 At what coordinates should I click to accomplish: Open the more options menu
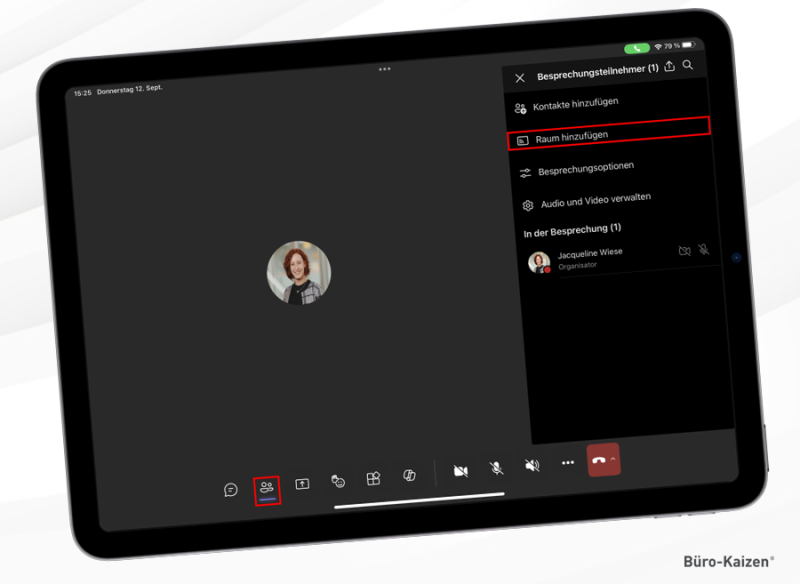[567, 462]
